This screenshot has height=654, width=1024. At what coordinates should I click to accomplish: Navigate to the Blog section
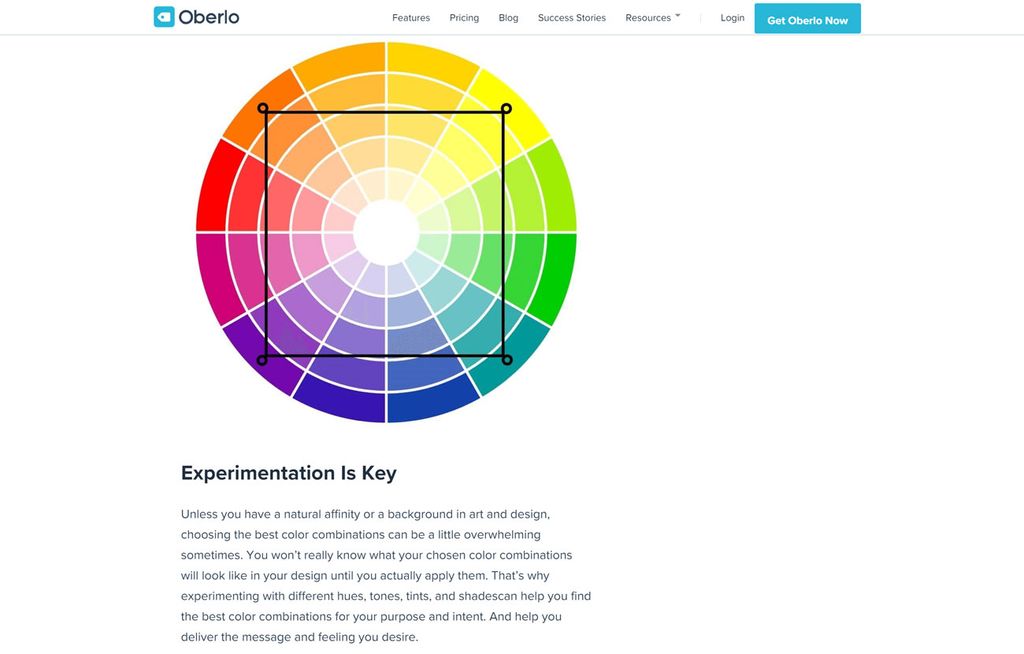click(508, 17)
